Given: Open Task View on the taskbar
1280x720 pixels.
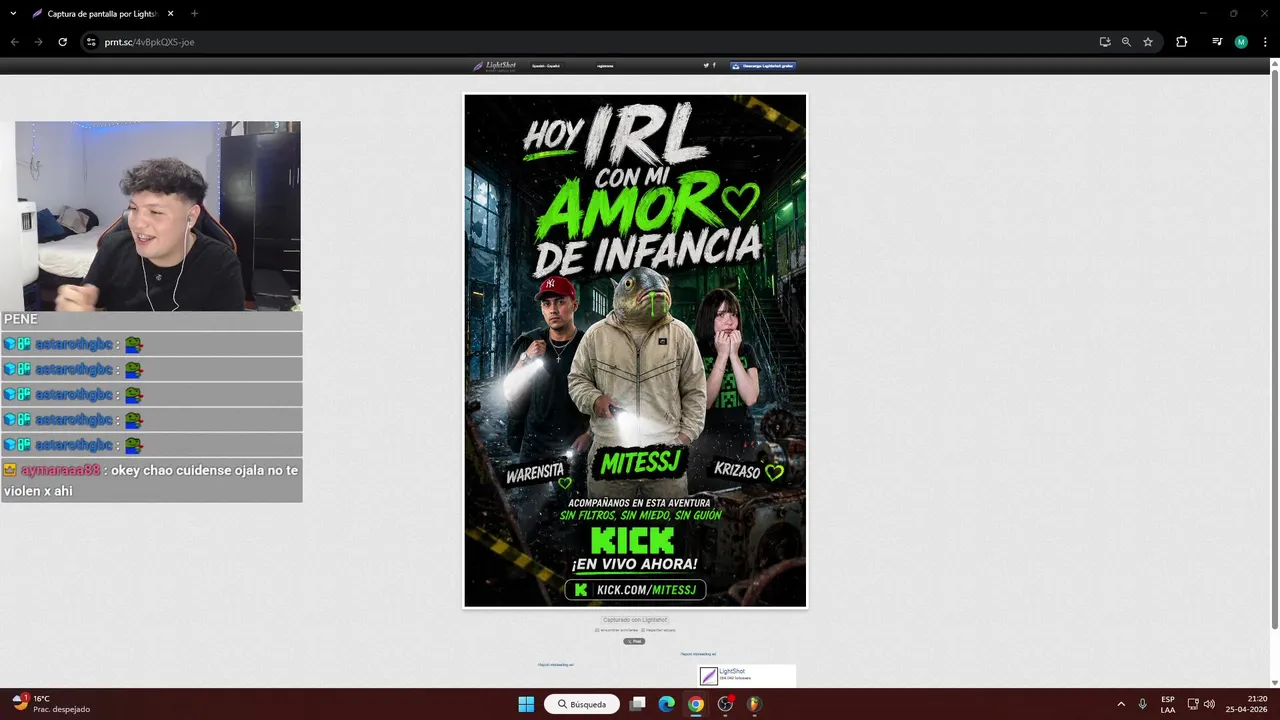Looking at the screenshot, I should pos(638,704).
